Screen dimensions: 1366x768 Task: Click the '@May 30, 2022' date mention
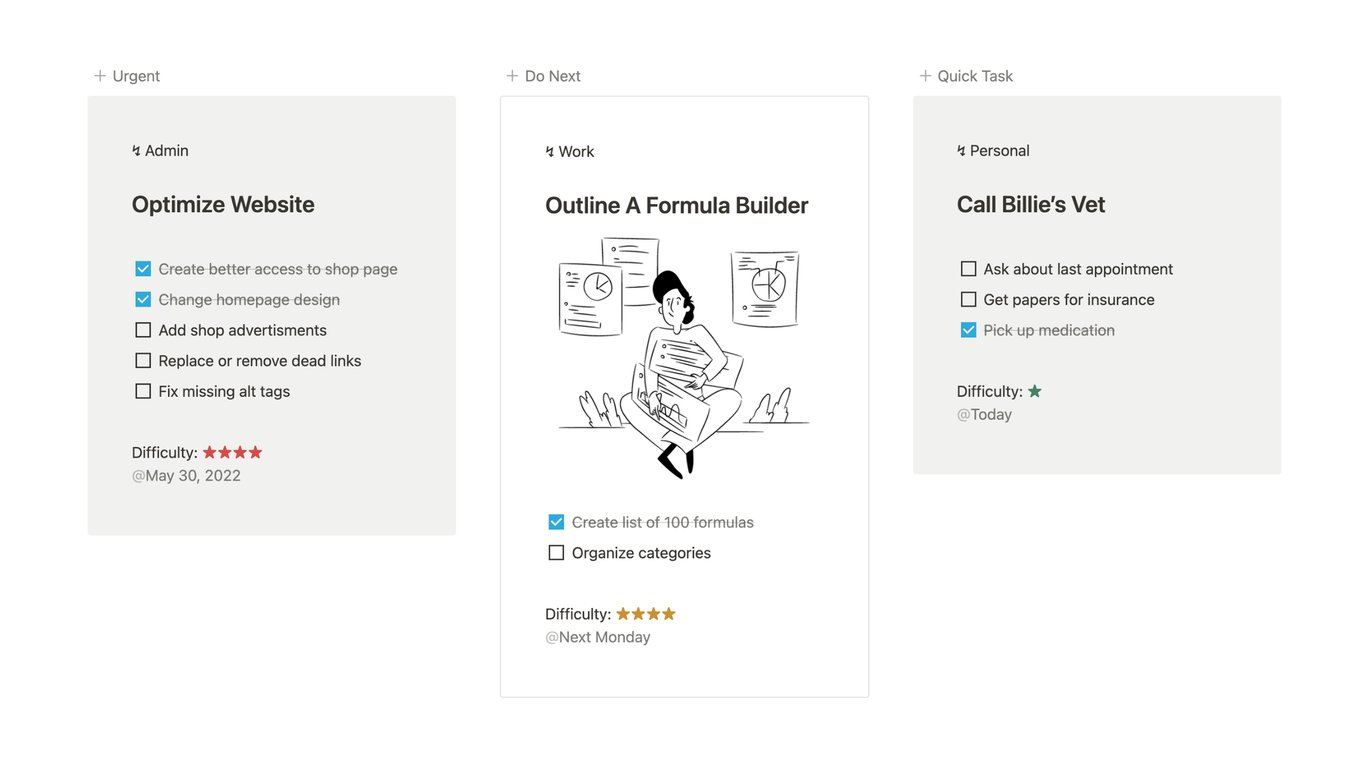[187, 476]
